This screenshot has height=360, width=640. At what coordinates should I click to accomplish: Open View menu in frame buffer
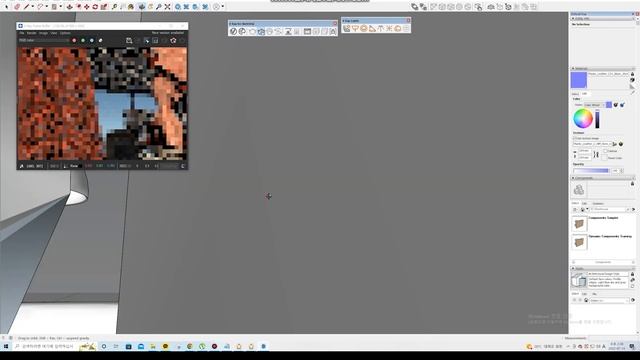tap(53, 33)
